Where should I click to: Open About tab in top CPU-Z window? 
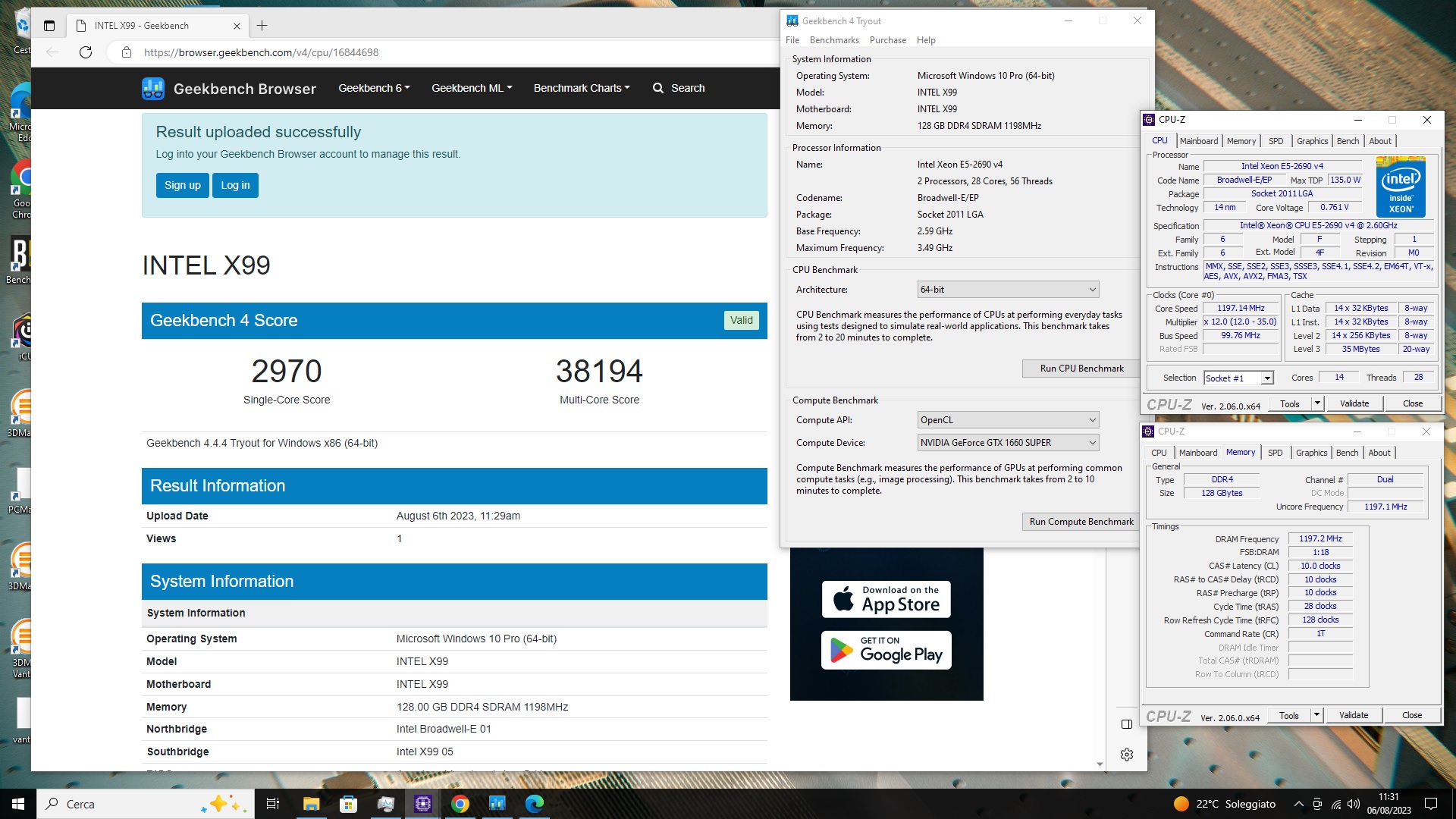(x=1380, y=141)
